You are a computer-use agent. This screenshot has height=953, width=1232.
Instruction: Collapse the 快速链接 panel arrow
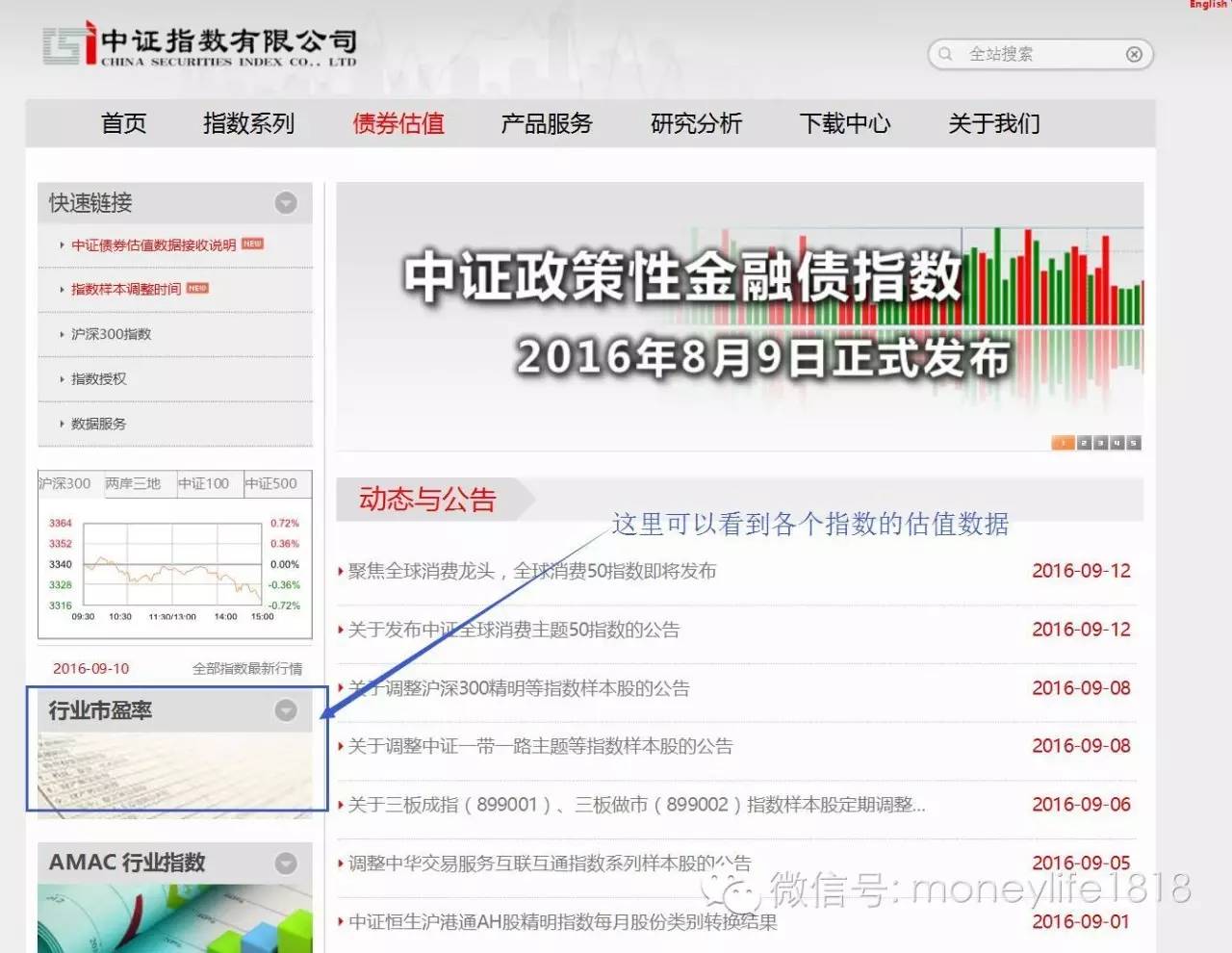pos(286,203)
